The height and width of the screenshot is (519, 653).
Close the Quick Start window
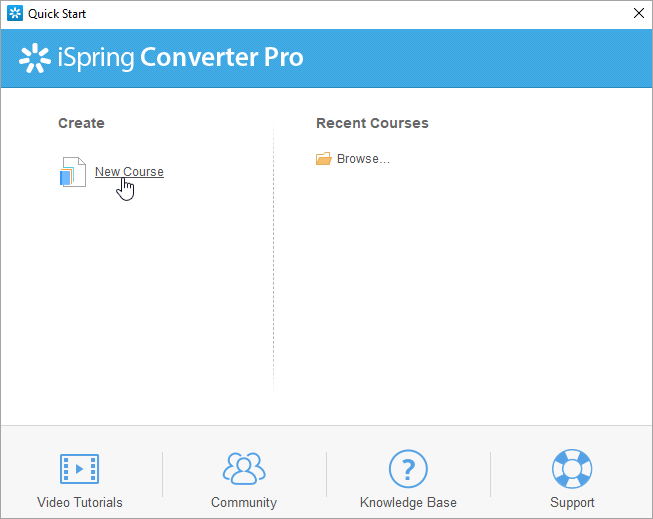(638, 13)
